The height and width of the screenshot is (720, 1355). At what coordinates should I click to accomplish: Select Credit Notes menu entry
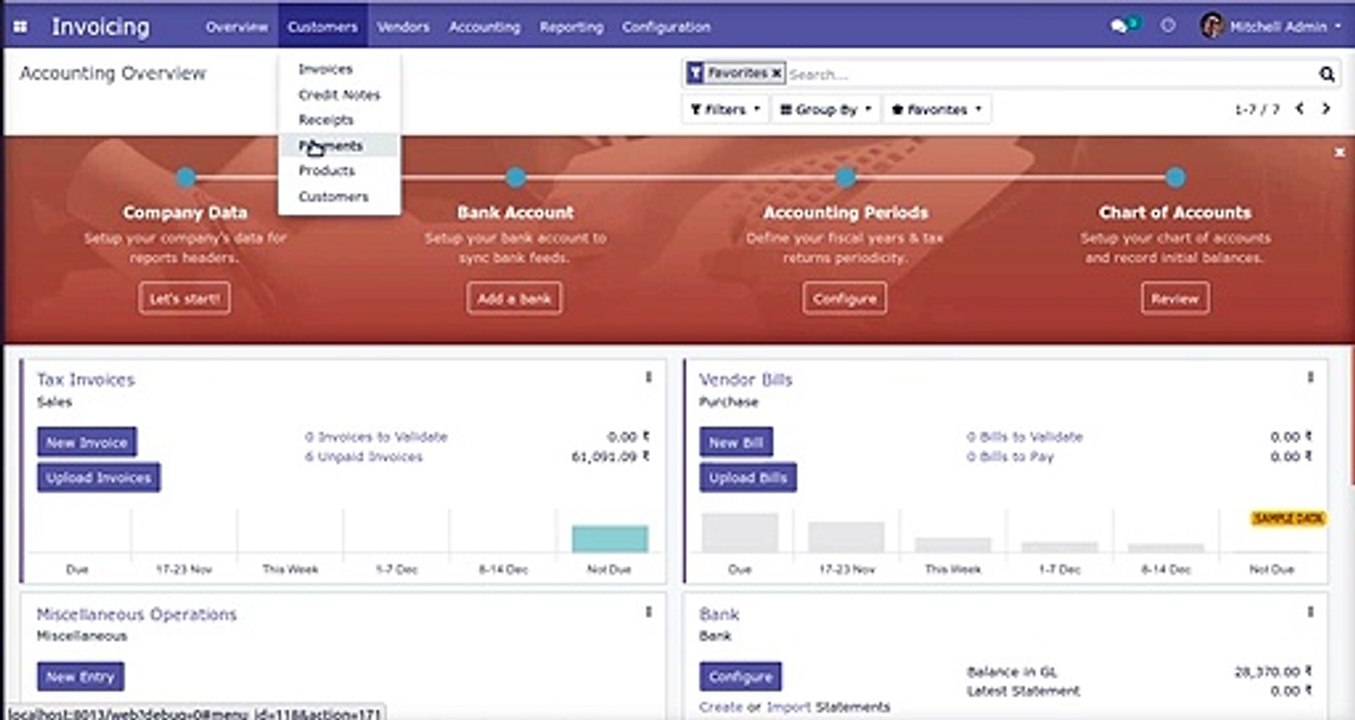point(339,95)
